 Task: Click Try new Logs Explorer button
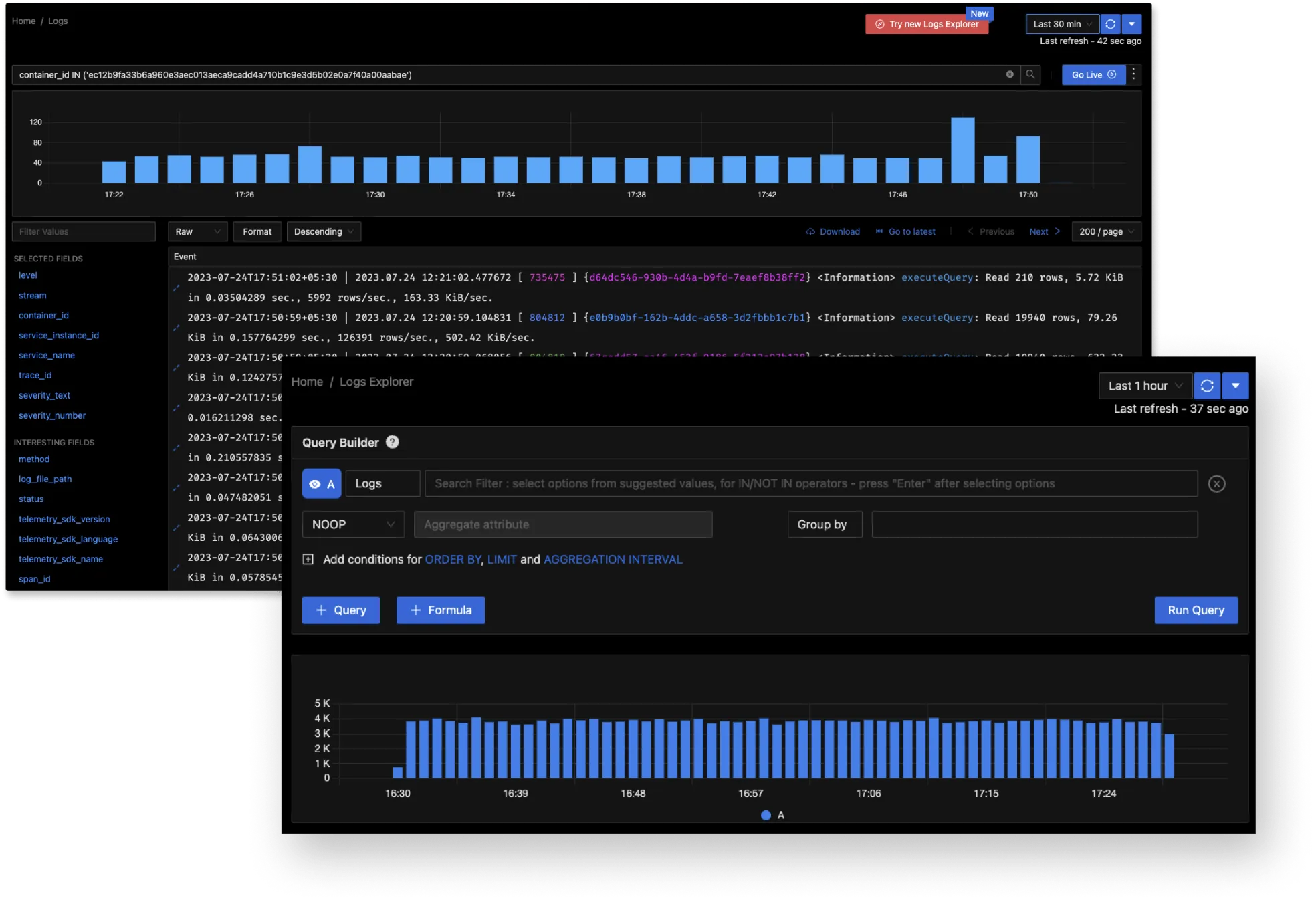(x=927, y=24)
